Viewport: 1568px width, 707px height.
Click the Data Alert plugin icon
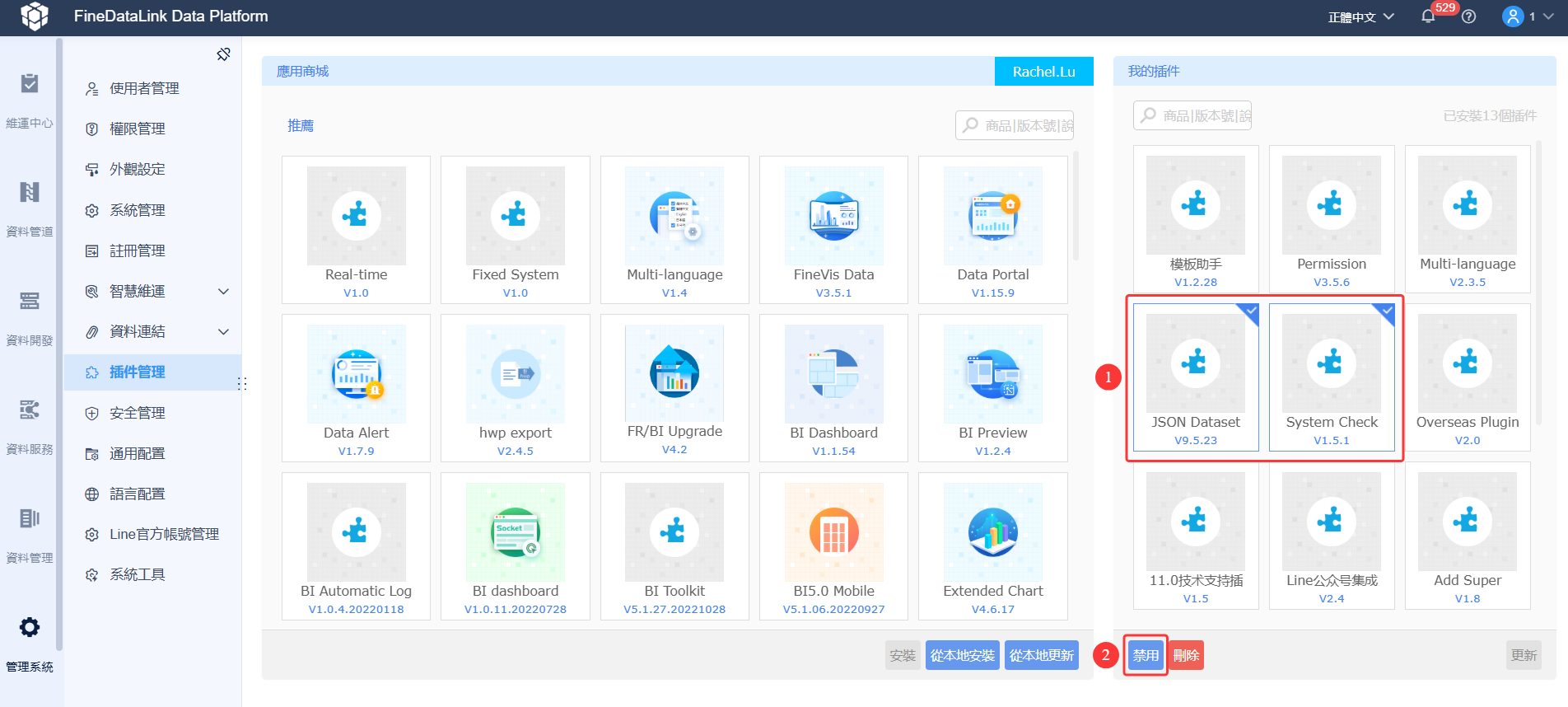[x=356, y=374]
